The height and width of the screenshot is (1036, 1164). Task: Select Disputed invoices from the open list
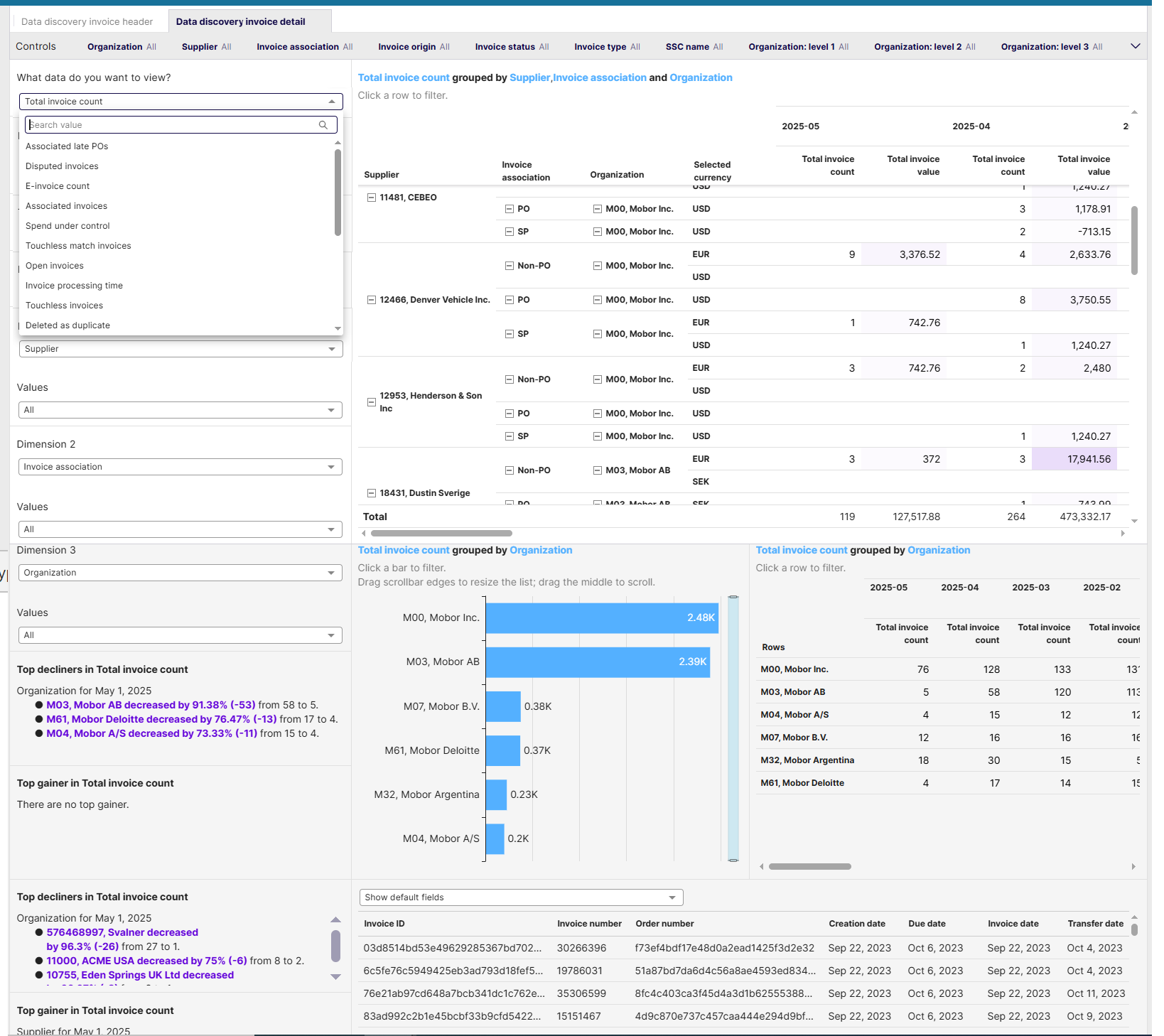[62, 166]
